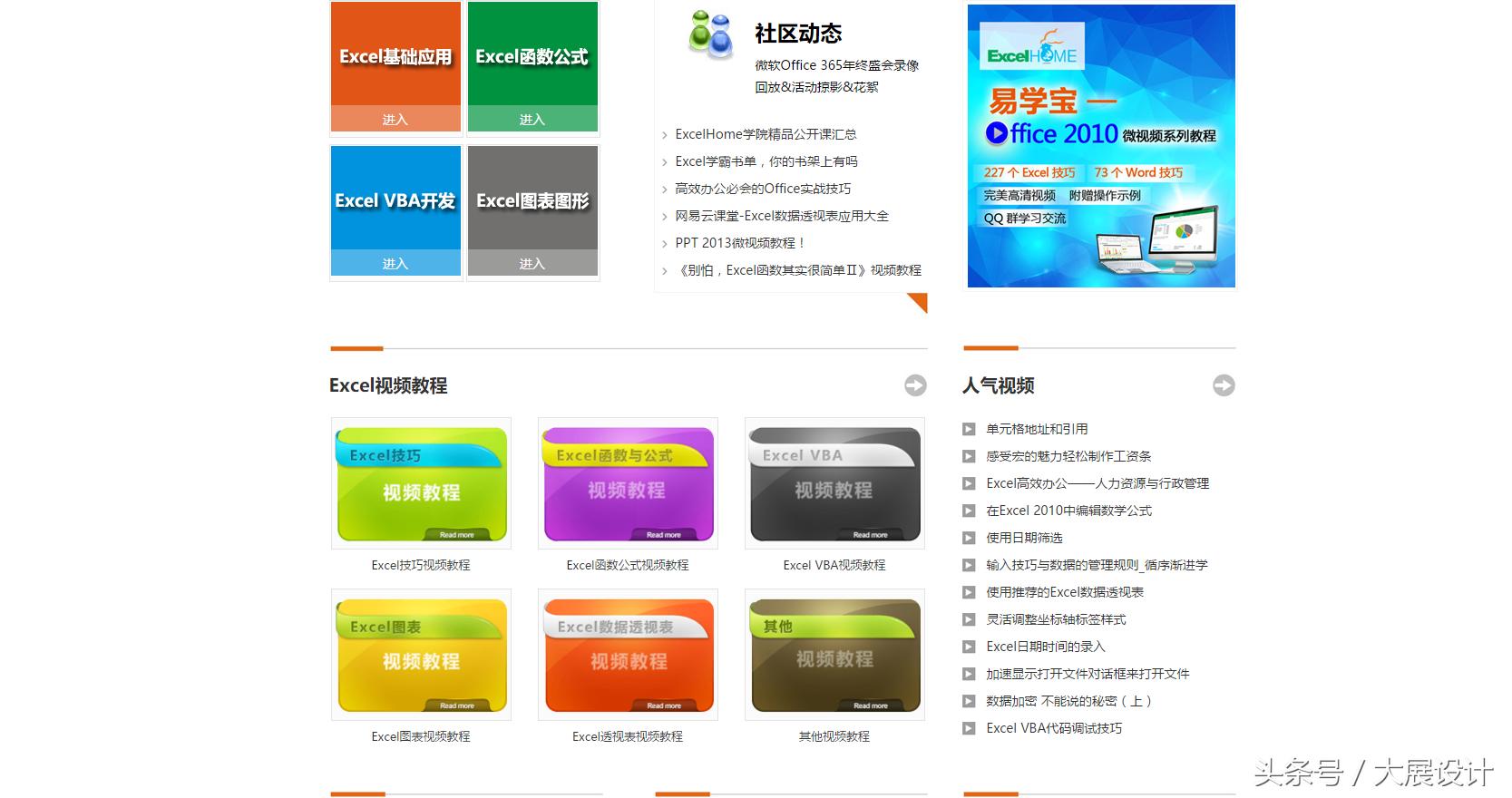Screen dimensions: 1512x798
Task: Open video 单元格地址和引用
Action: [x=1037, y=429]
